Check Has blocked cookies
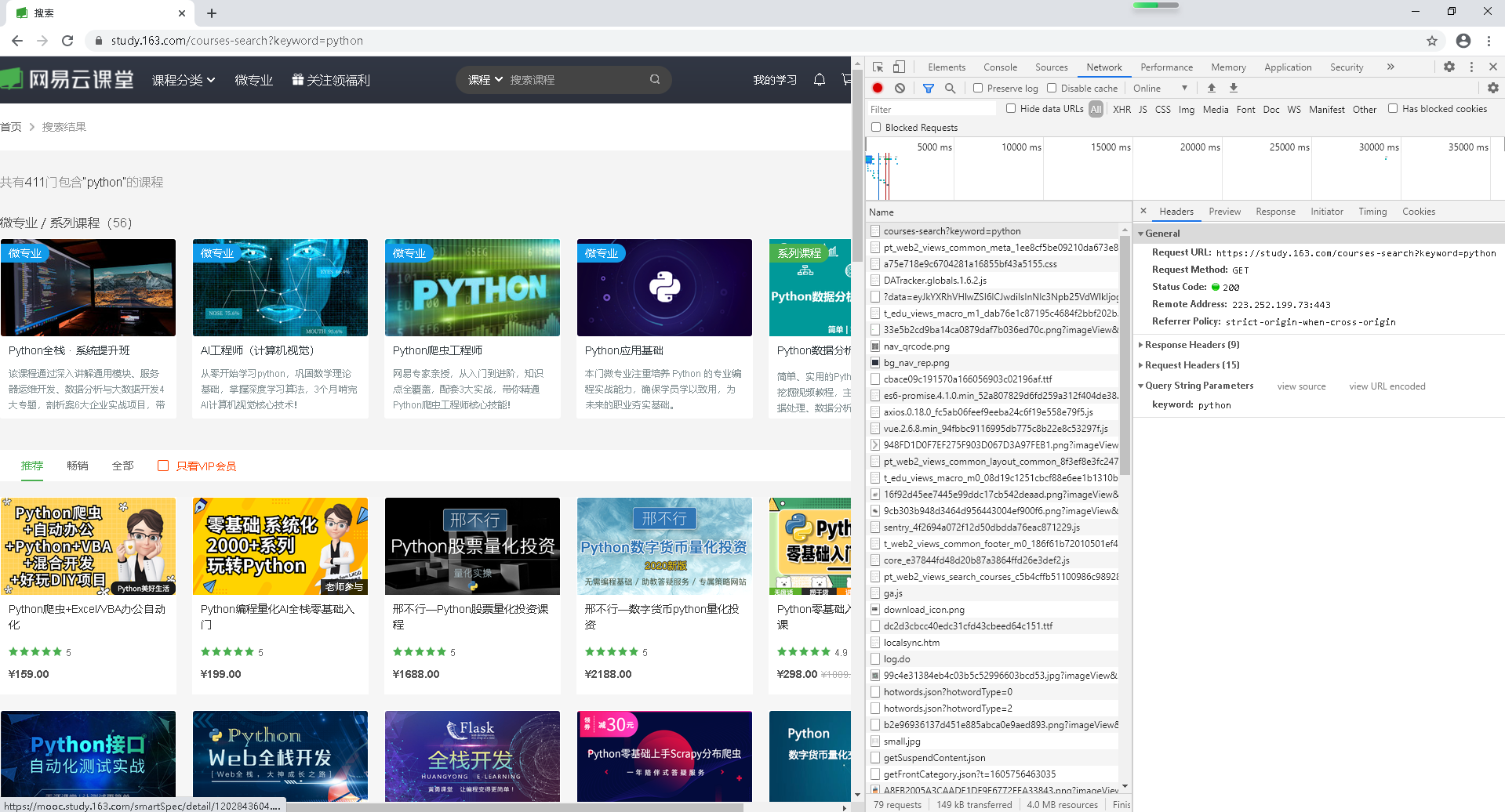Viewport: 1505px width, 812px height. (x=1393, y=108)
